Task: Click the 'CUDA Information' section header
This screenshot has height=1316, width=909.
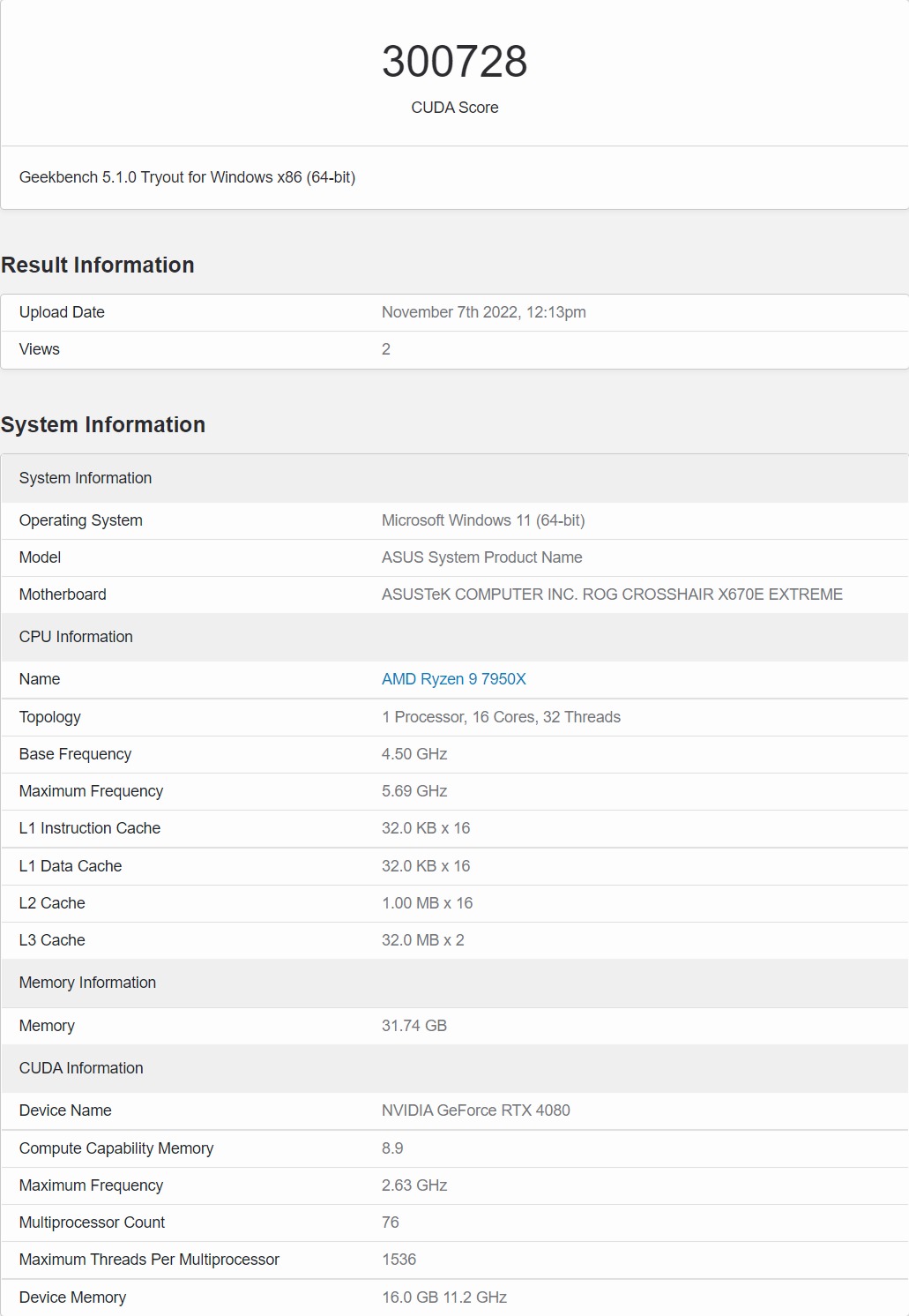Action: tap(454, 1068)
